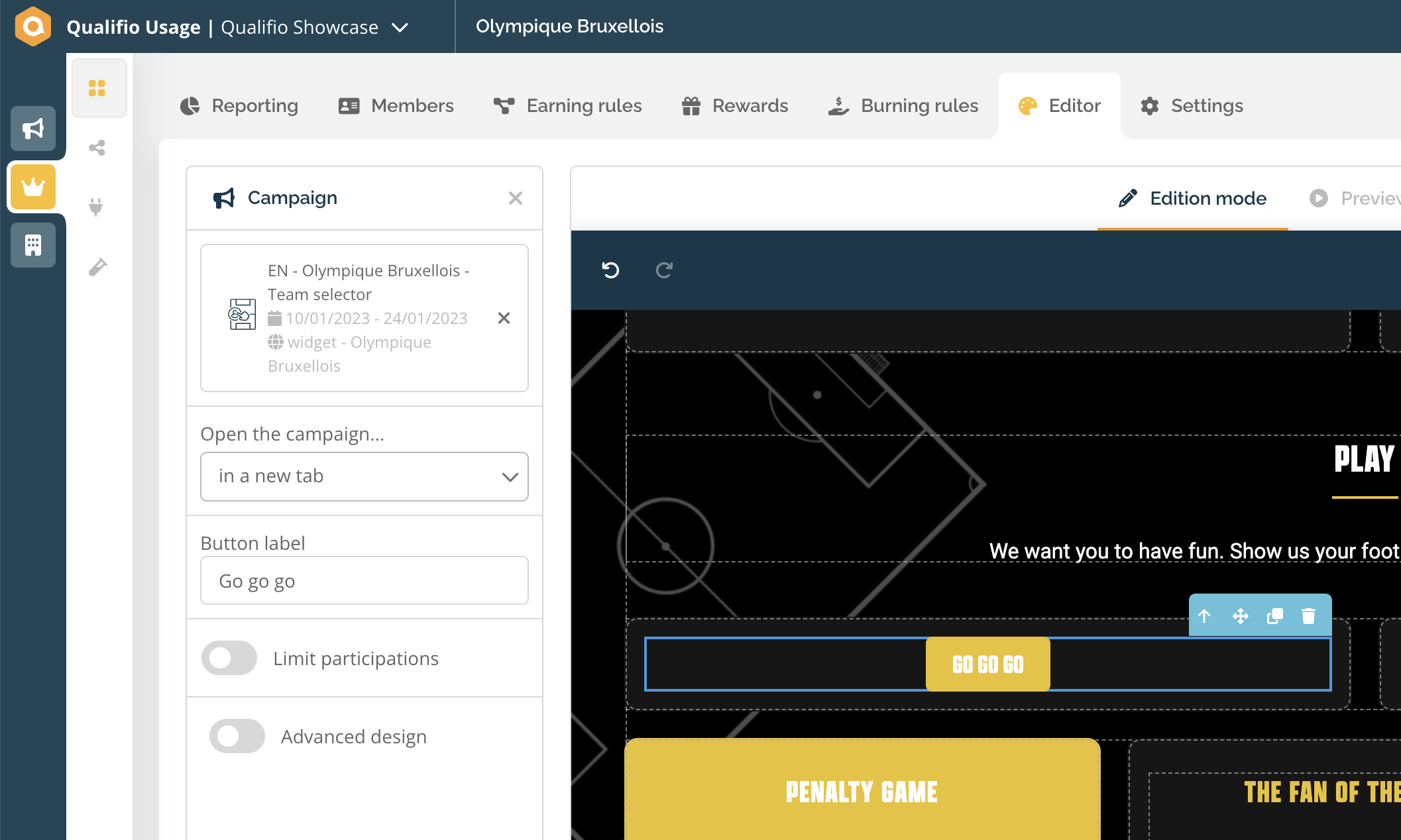Redo the last change in the editor

(x=665, y=270)
